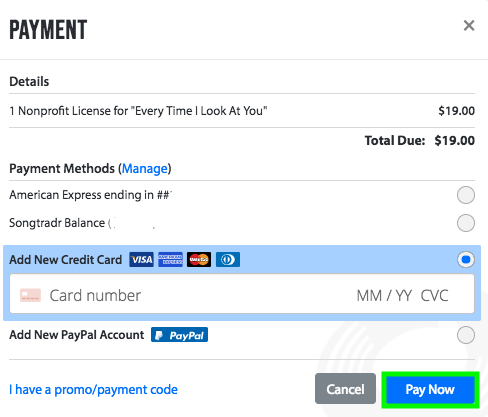The image size is (488, 417).
Task: Click the PayPal logo badge
Action: tap(179, 335)
